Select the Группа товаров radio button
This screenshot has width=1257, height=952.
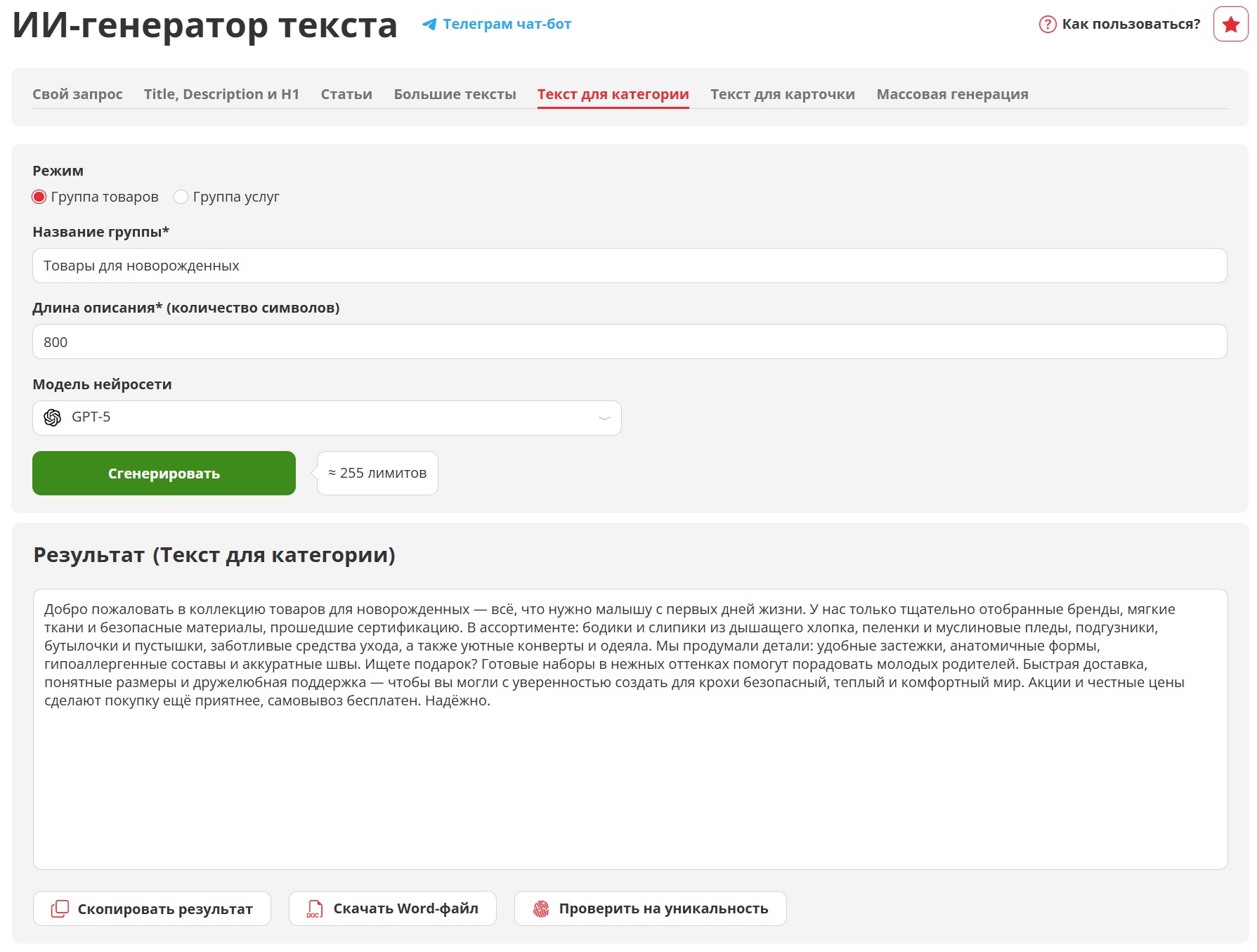tap(39, 197)
